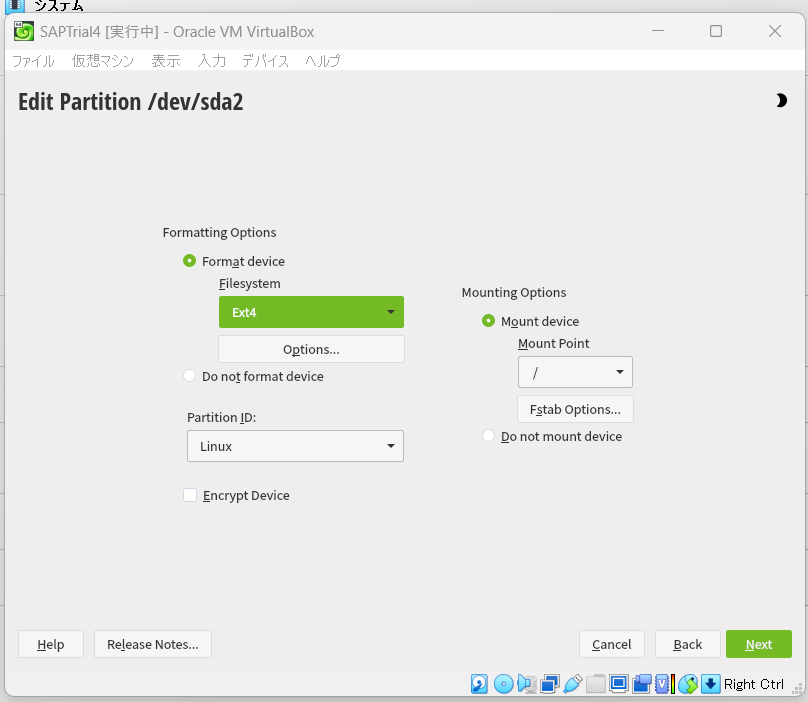Screen dimensions: 808x702
Task: Proceed with the Next button
Action: [759, 644]
